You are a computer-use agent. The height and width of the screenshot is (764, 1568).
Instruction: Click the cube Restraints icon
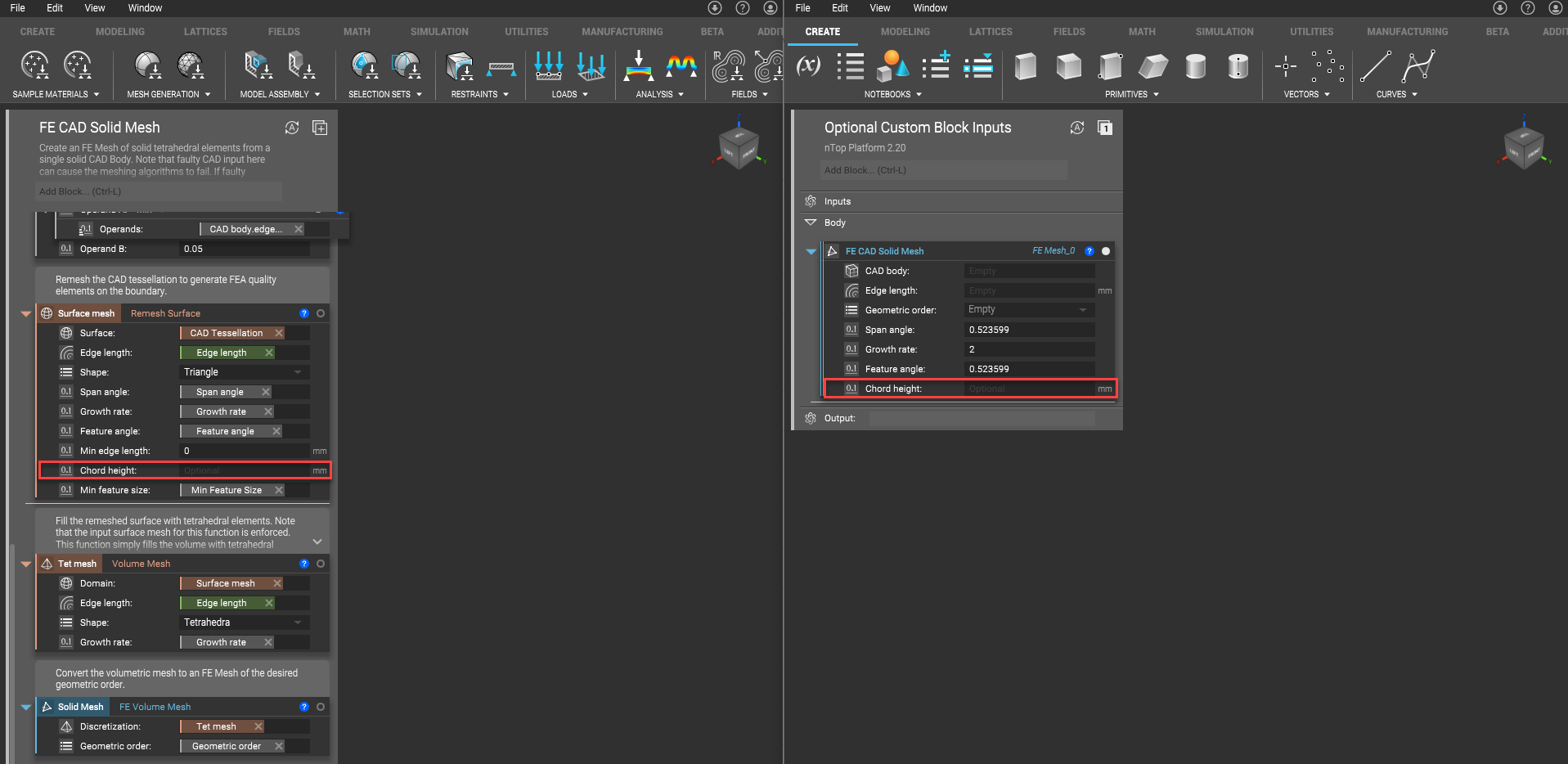460,65
